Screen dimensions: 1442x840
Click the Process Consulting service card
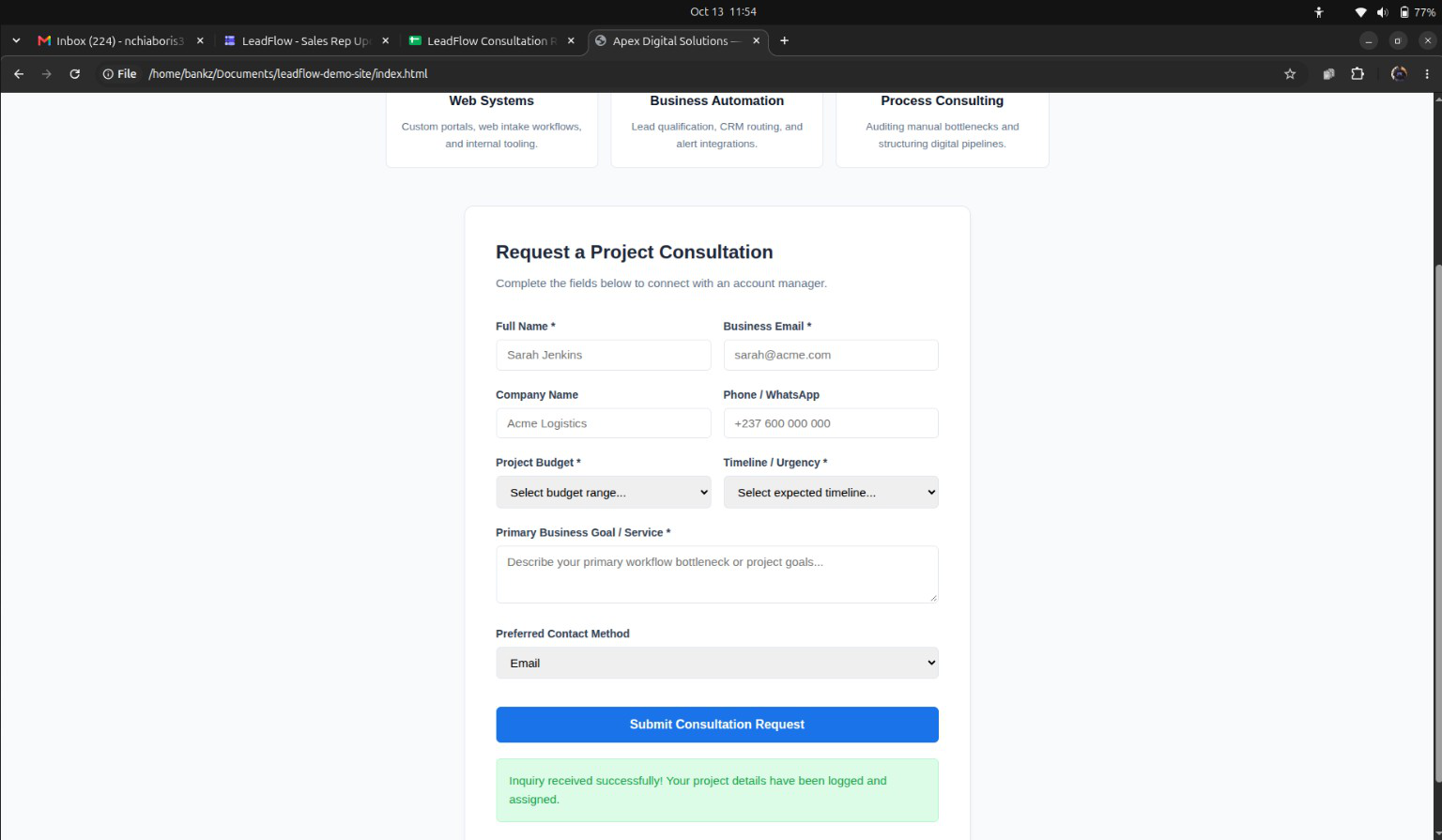point(943,130)
